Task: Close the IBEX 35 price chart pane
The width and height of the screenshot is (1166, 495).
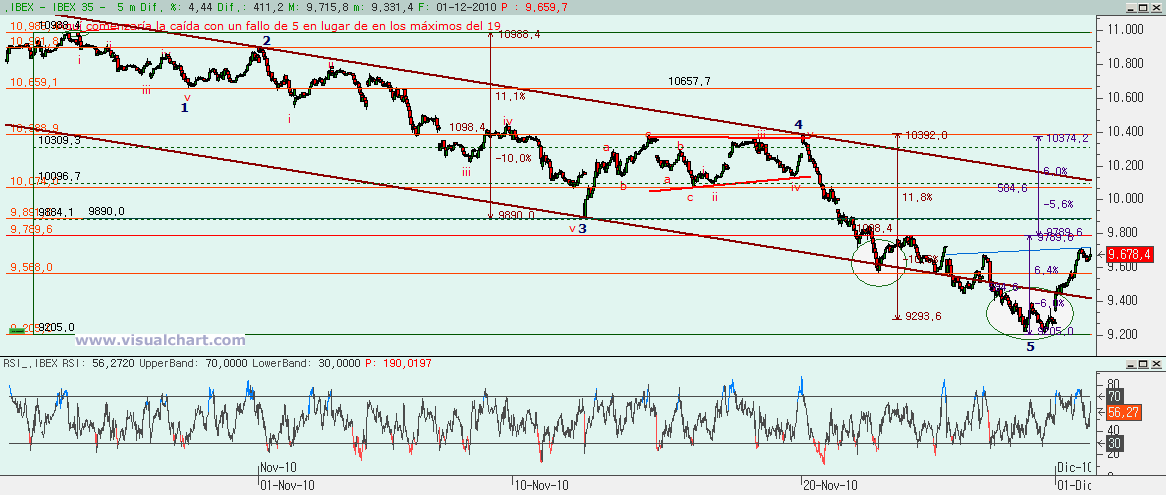Action: click(x=1157, y=7)
